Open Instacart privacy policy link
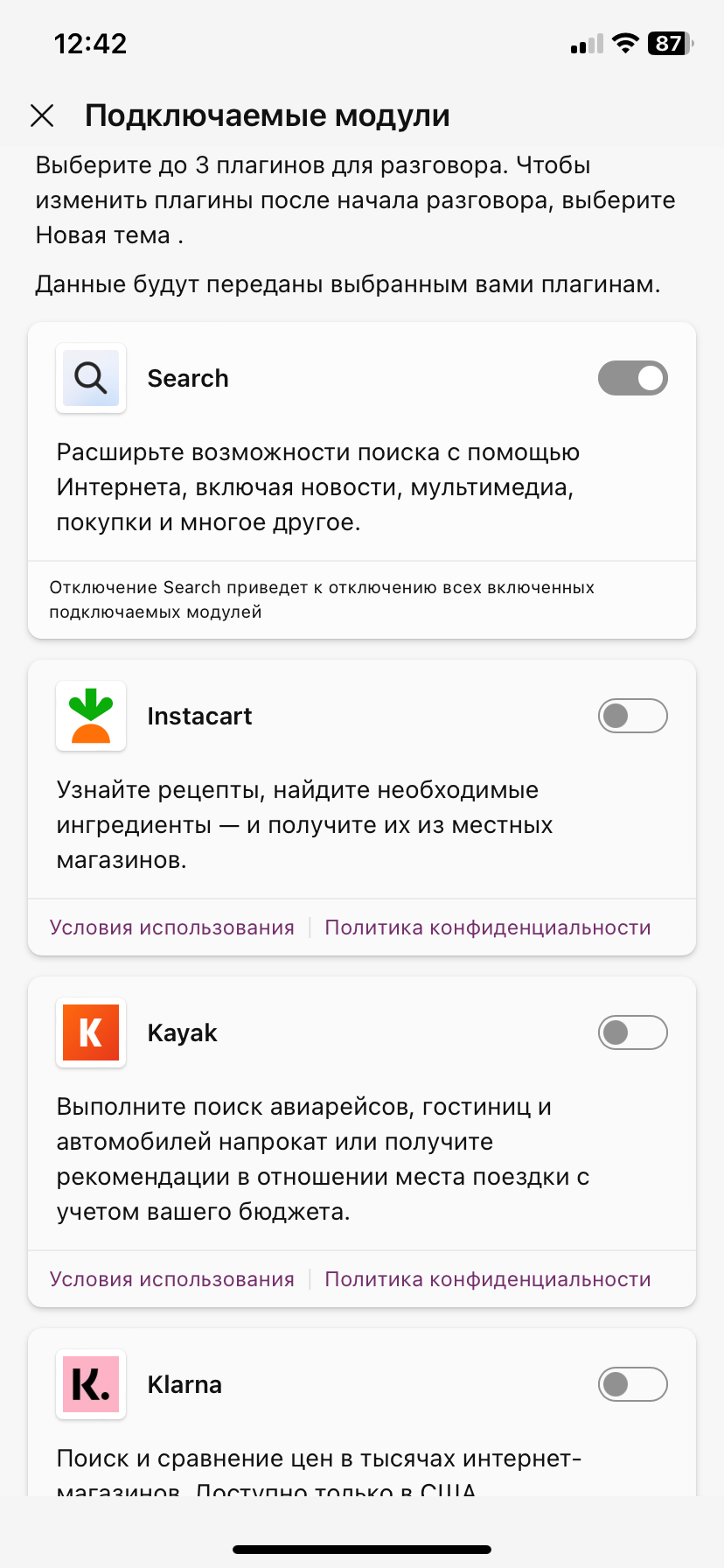The height and width of the screenshot is (1568, 724). click(x=488, y=927)
